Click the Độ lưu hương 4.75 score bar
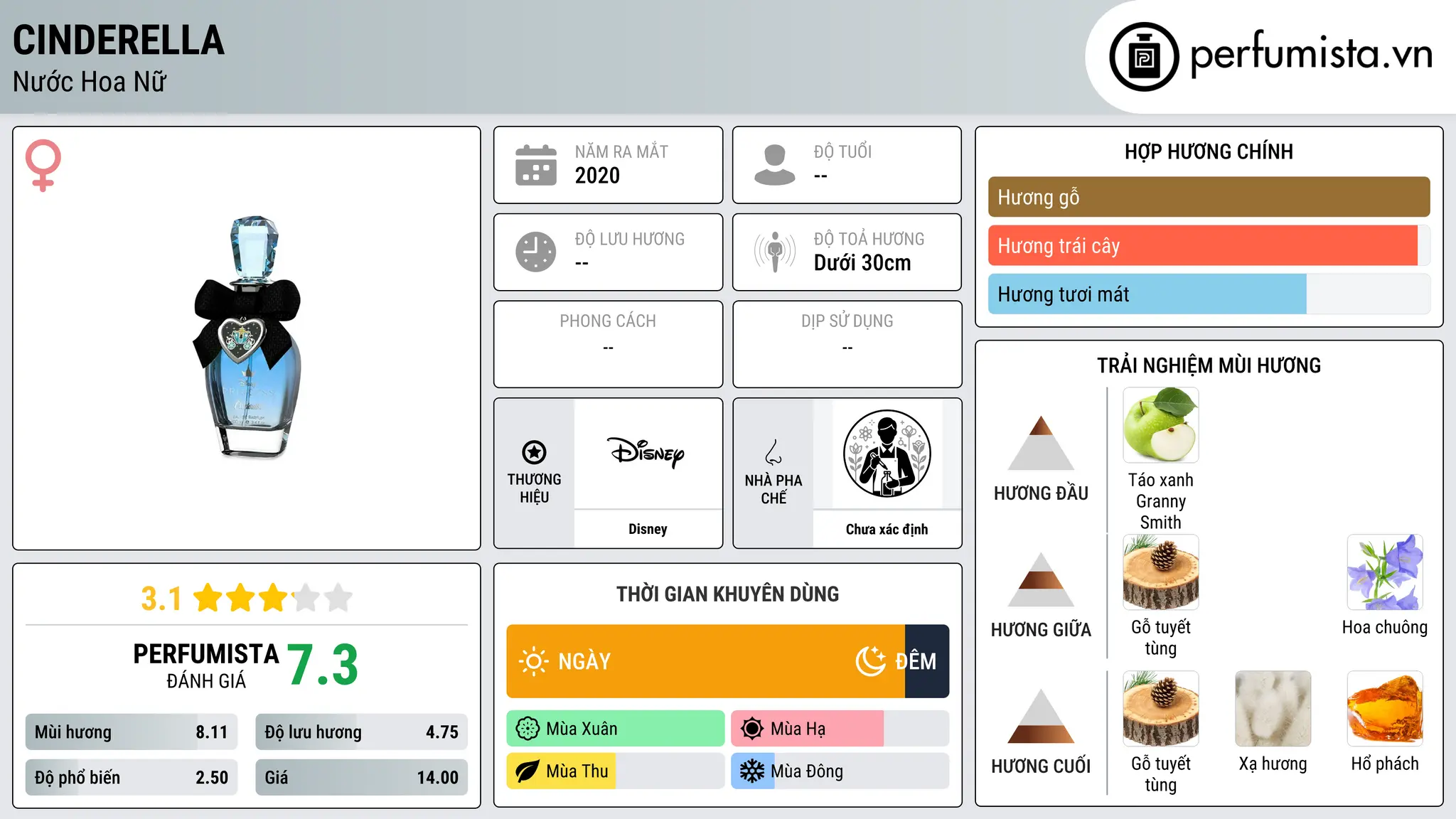This screenshot has width=1456, height=819. 362,732
